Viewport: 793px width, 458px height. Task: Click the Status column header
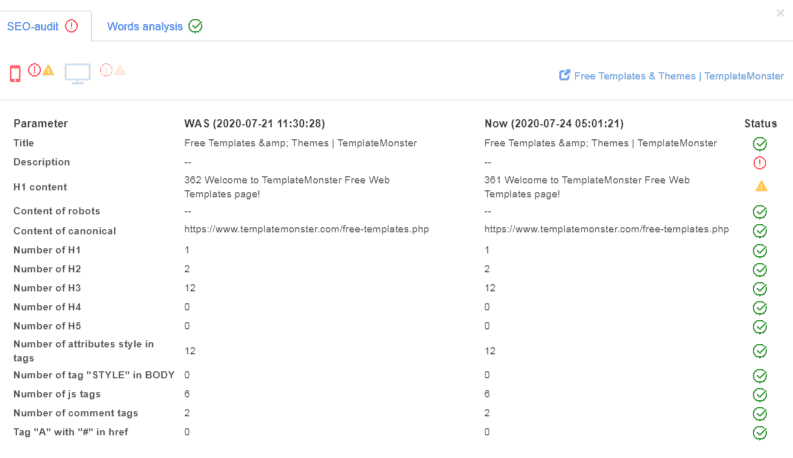pos(760,123)
